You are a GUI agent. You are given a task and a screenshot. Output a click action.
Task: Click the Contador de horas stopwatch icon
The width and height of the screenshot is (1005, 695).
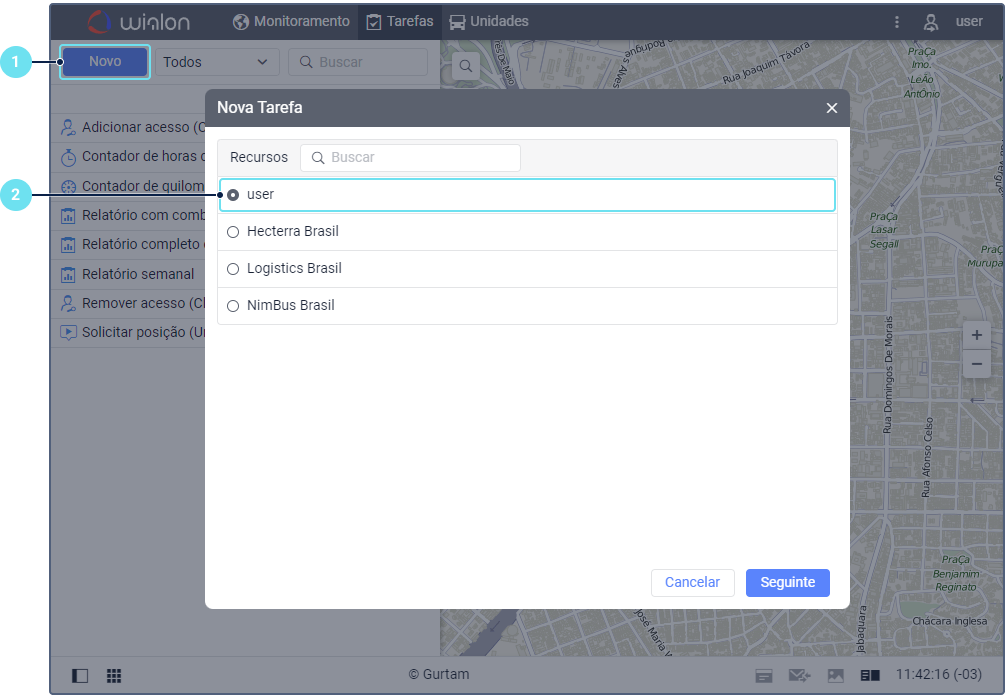click(x=68, y=157)
